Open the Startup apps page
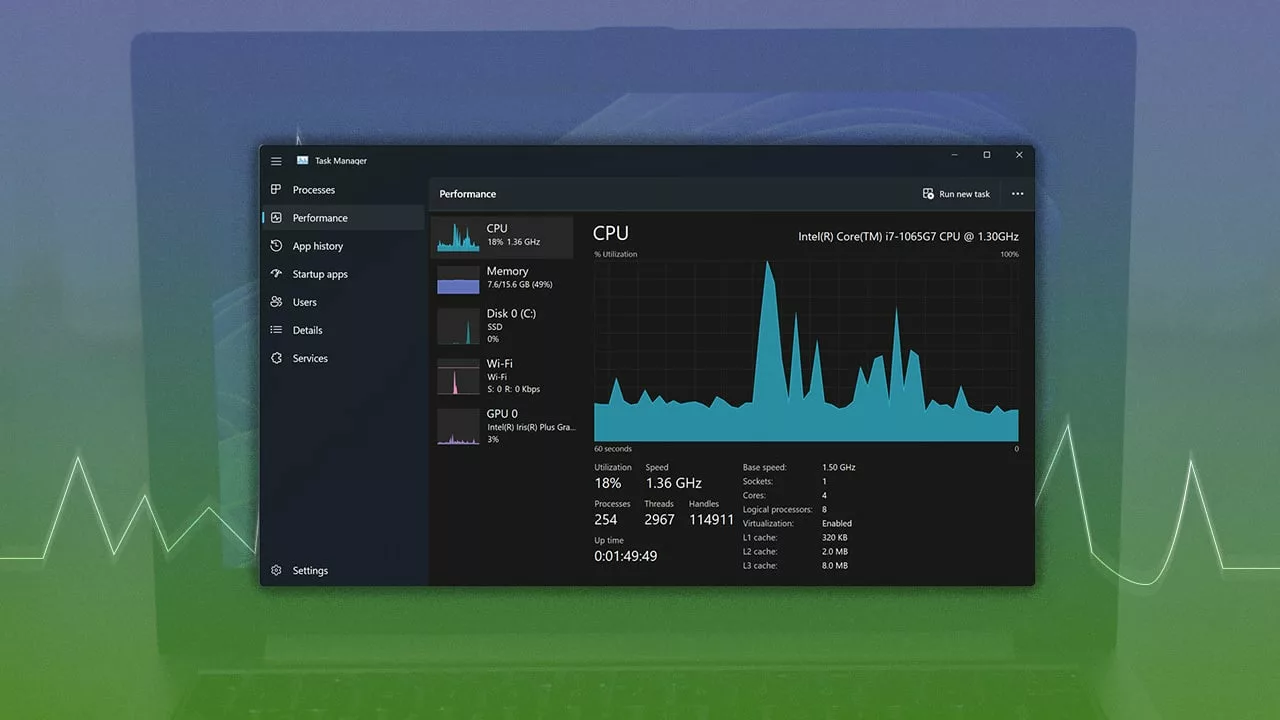This screenshot has width=1280, height=720. point(320,274)
